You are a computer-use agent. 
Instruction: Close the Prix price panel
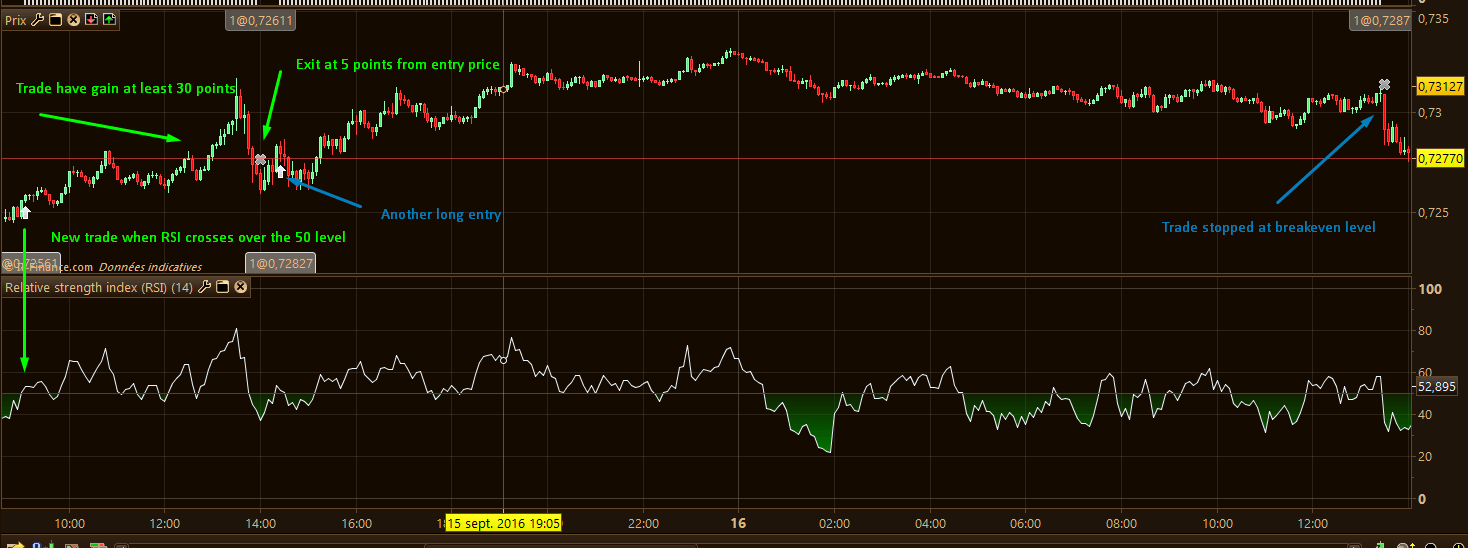(73, 19)
